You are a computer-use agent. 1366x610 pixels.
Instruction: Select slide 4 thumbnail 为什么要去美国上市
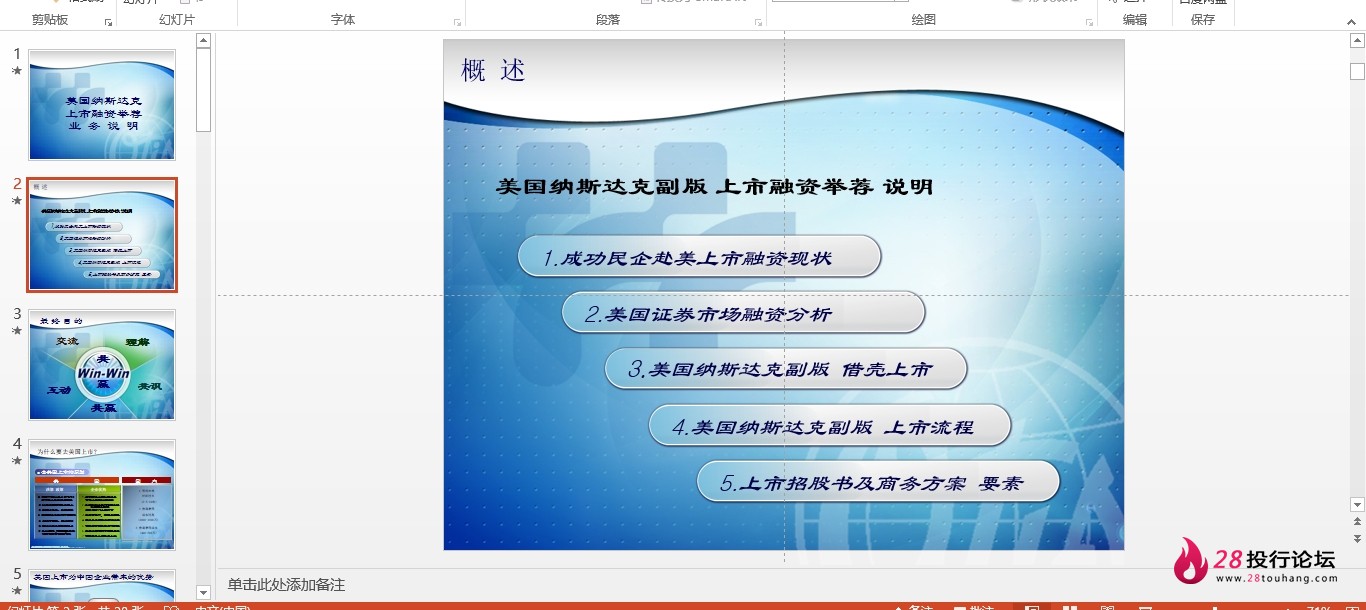[102, 495]
